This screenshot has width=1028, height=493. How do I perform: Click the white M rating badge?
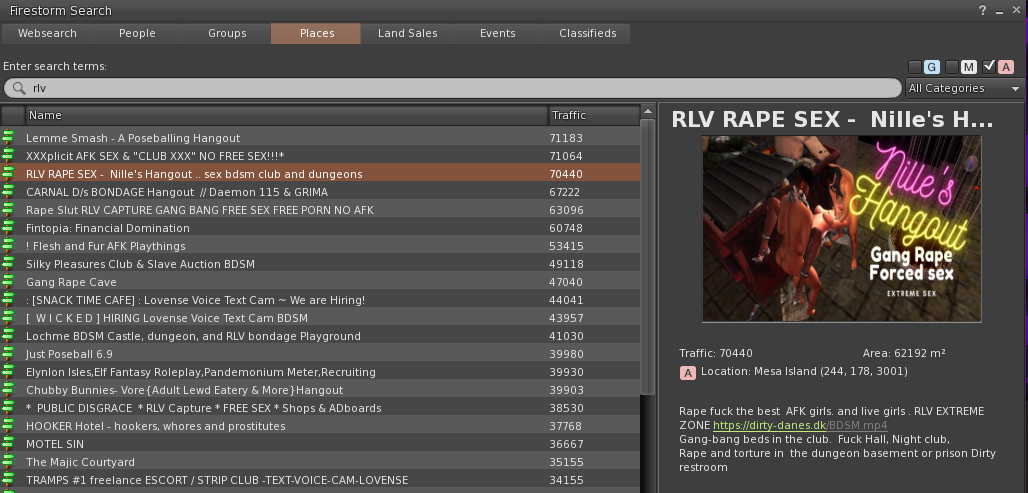pyautogui.click(x=968, y=67)
